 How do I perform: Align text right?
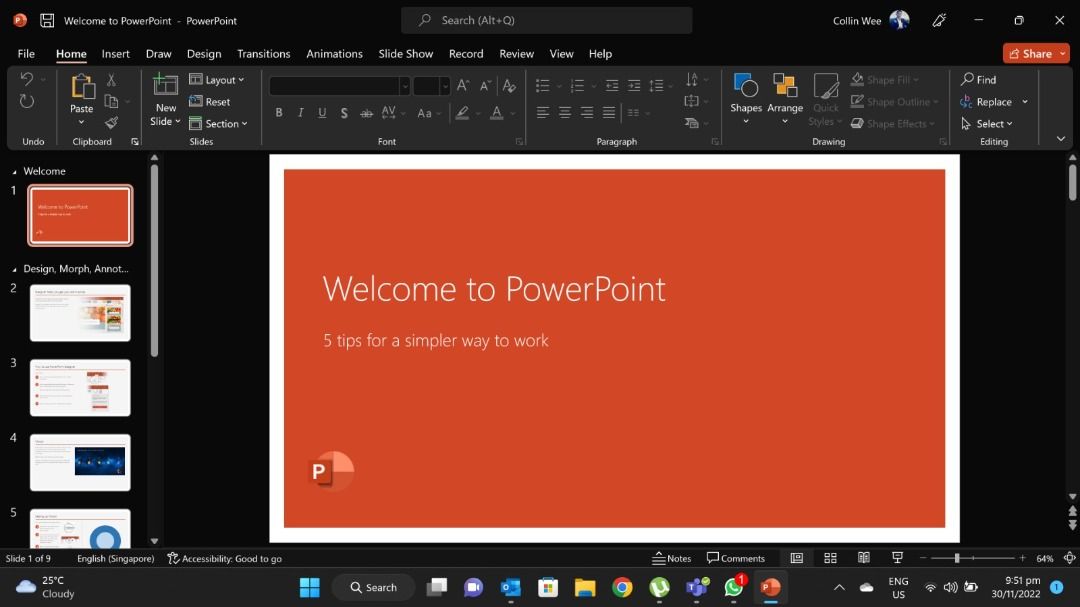(587, 112)
